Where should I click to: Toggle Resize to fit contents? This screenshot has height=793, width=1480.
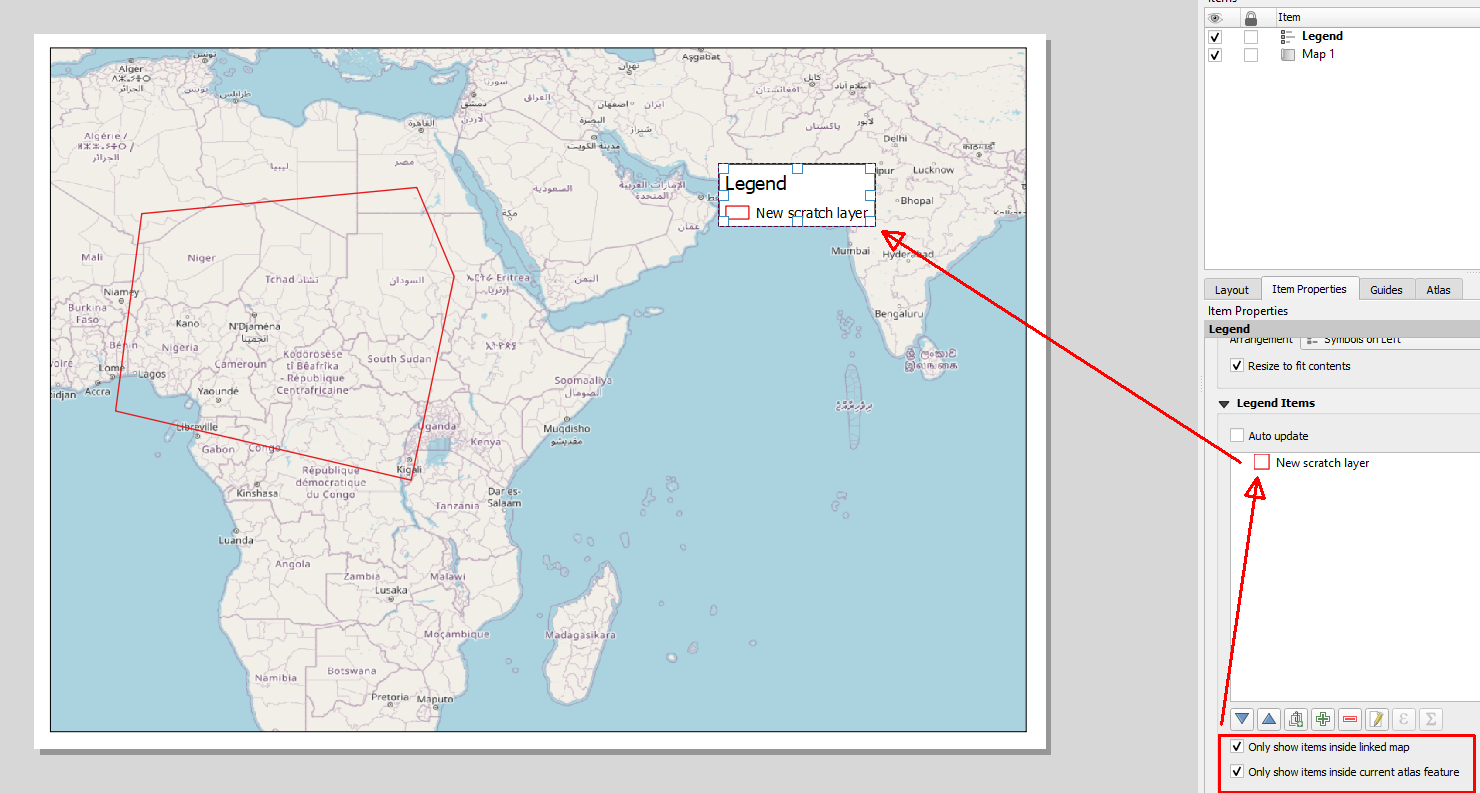1237,365
